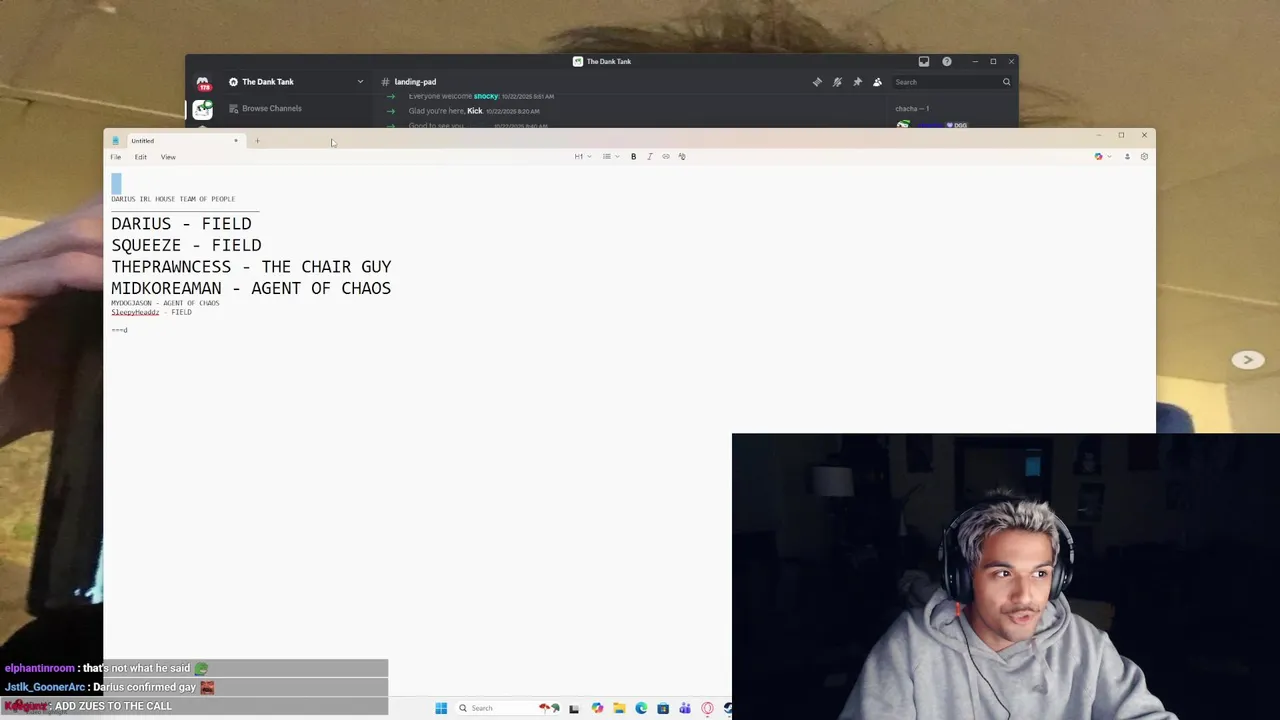Screen dimensions: 1280x720
Task: Open the Windows Start menu
Action: click(x=441, y=708)
